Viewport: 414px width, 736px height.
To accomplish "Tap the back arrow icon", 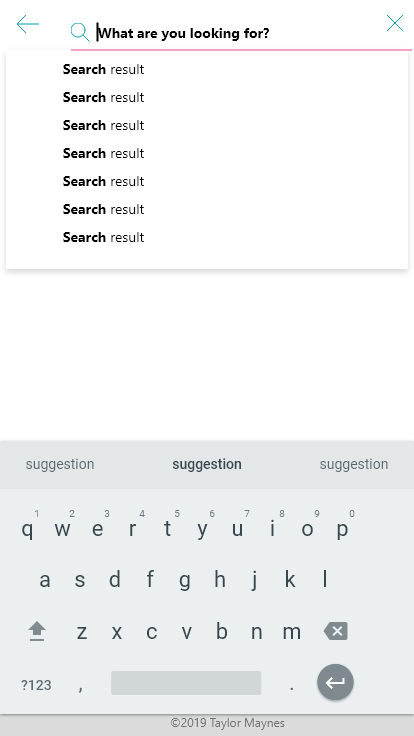I will 27,24.
